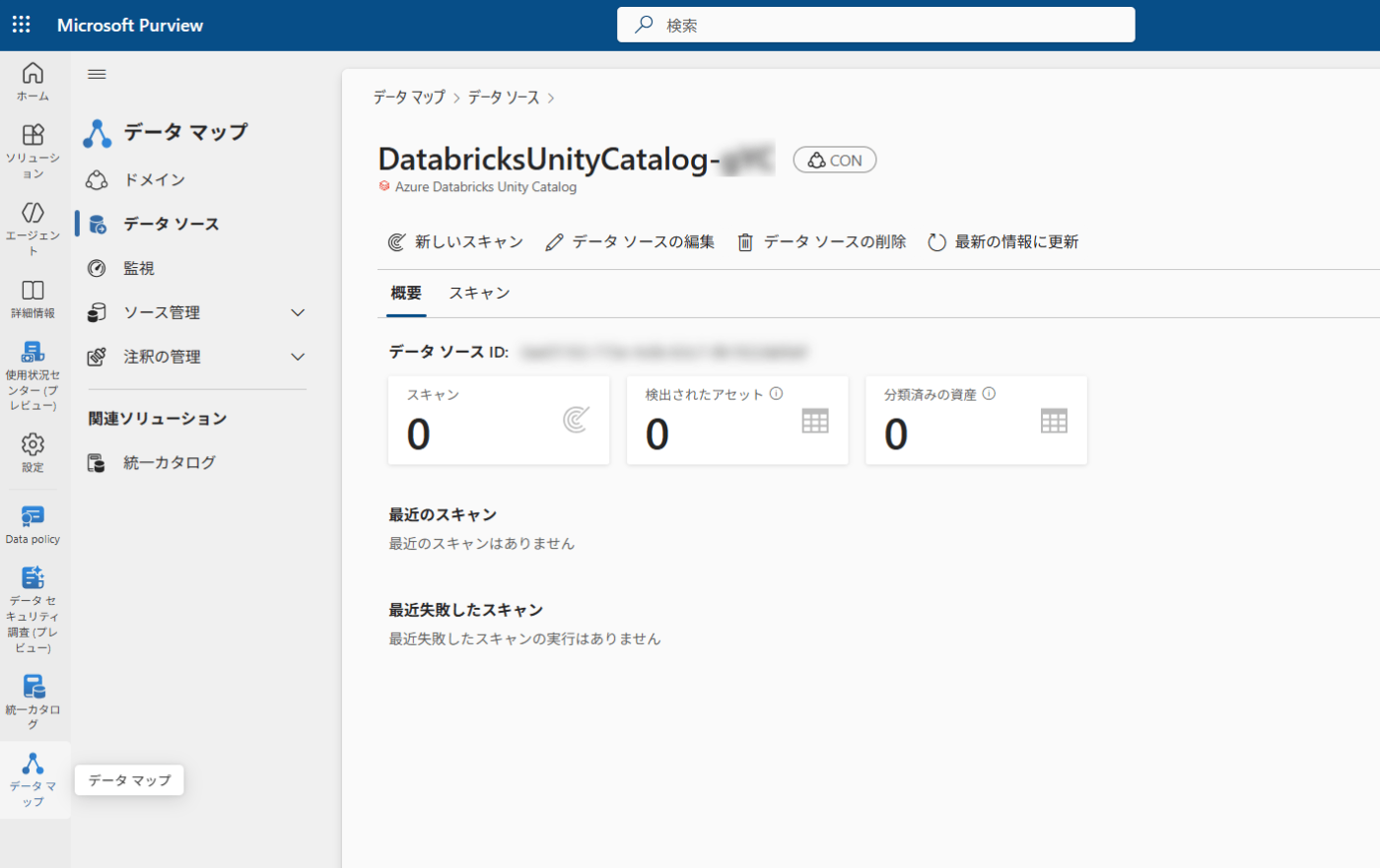Expand the 注釈の管理 chevron

[x=298, y=357]
